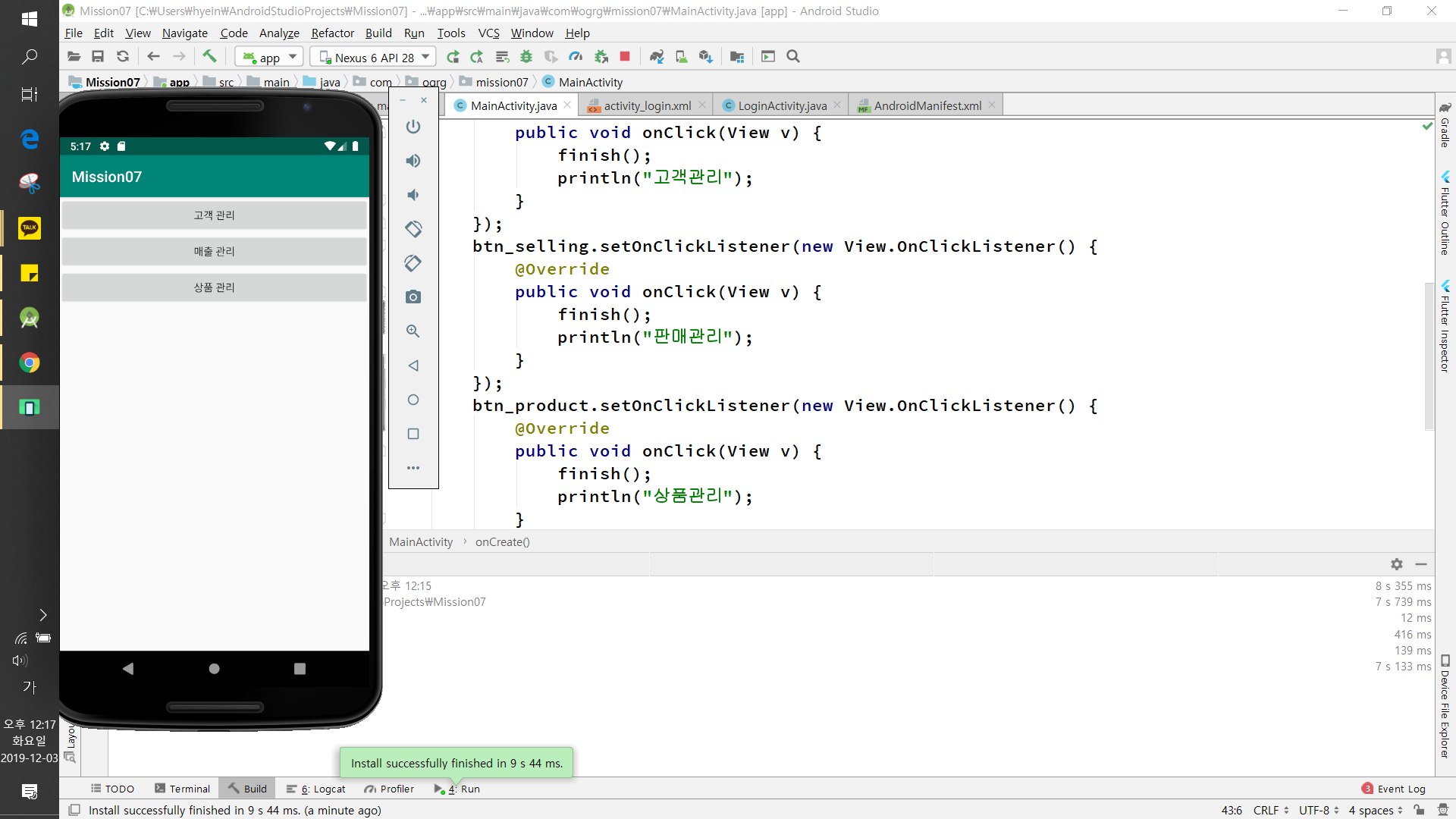This screenshot has width=1456, height=819.
Task: Open AVD Manager from the toolbar
Action: [x=681, y=56]
